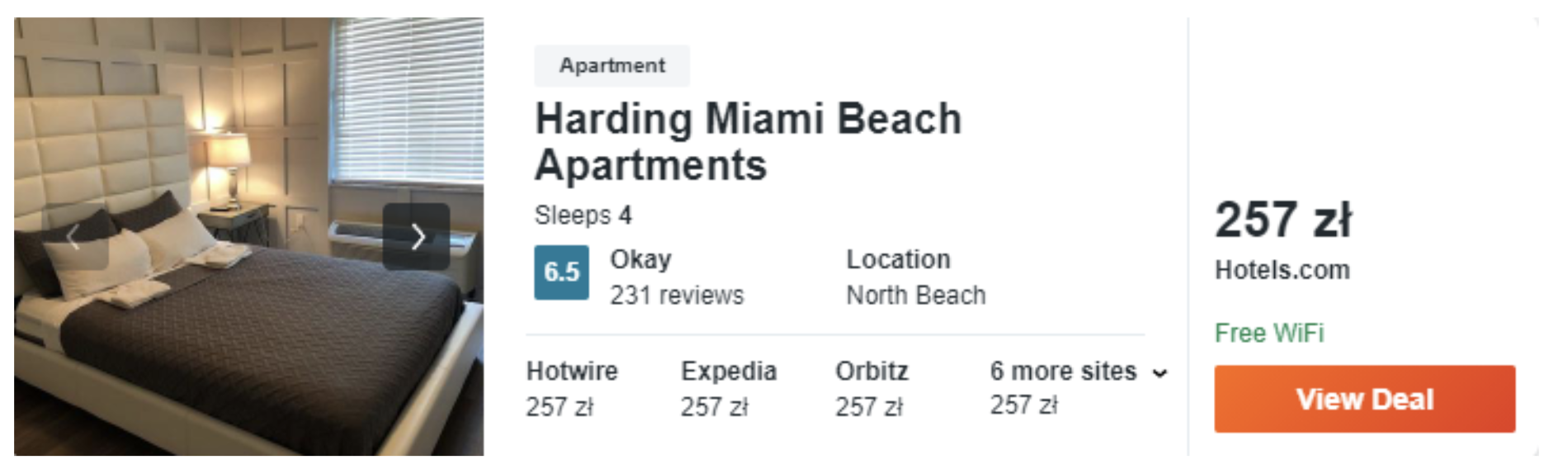The width and height of the screenshot is (1568, 474).
Task: Select the North Beach location text
Action: [x=916, y=295]
